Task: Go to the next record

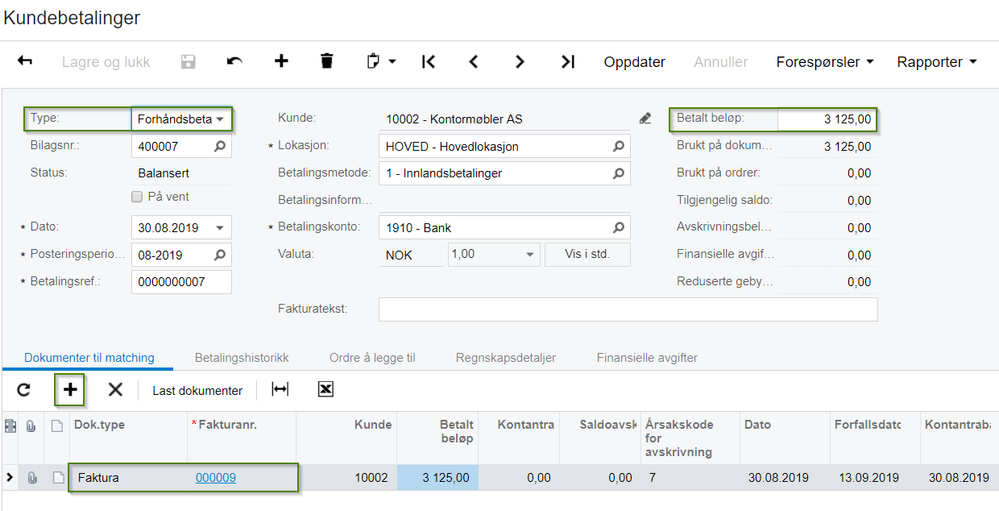Action: (520, 62)
